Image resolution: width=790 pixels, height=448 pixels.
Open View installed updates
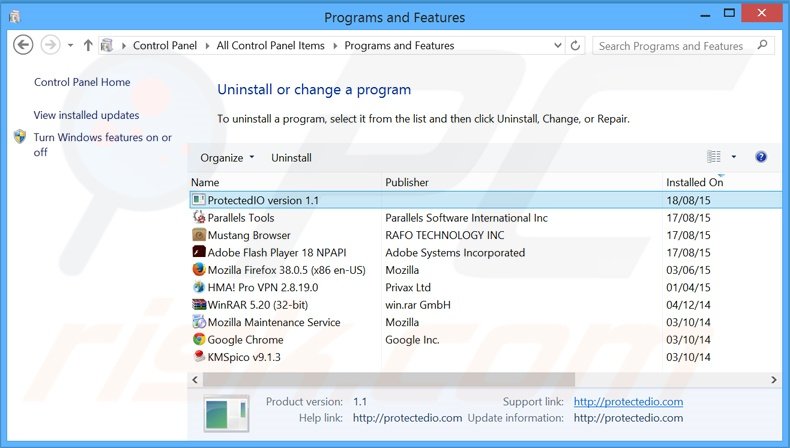click(x=86, y=115)
